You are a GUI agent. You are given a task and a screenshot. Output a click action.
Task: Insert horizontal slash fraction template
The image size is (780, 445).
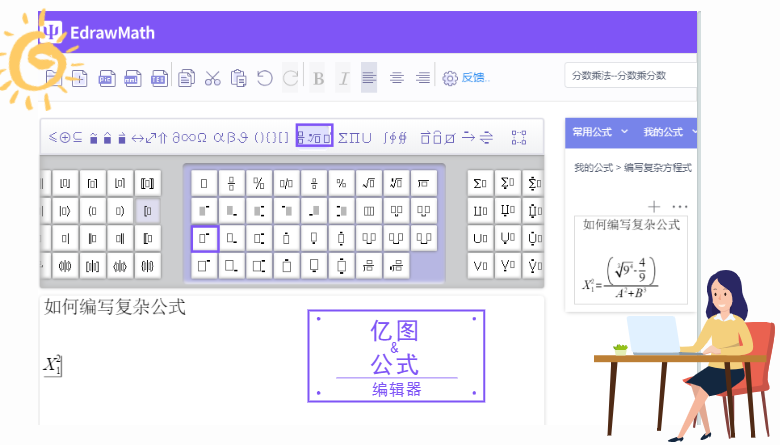click(x=286, y=183)
